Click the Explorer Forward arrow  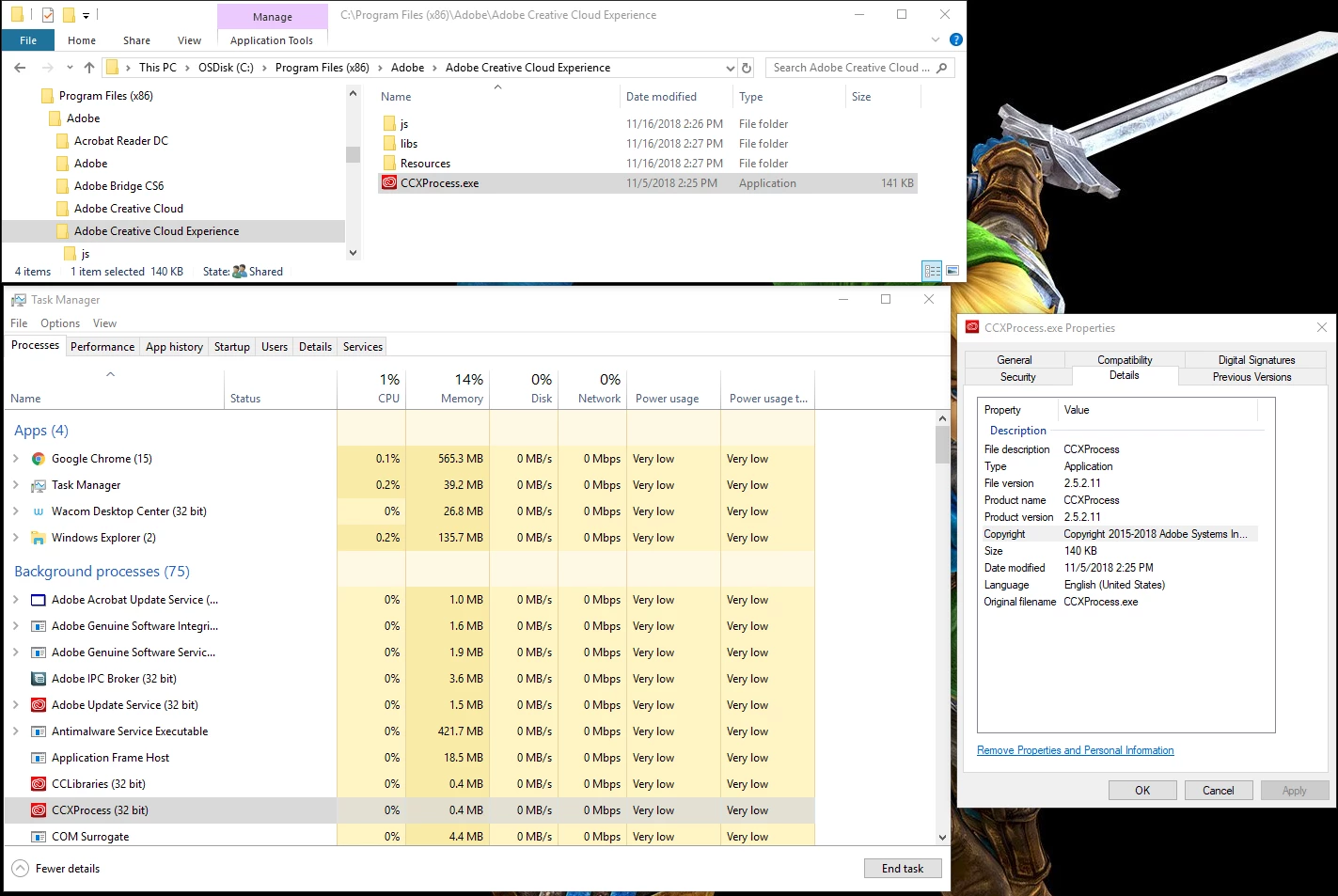coord(47,68)
